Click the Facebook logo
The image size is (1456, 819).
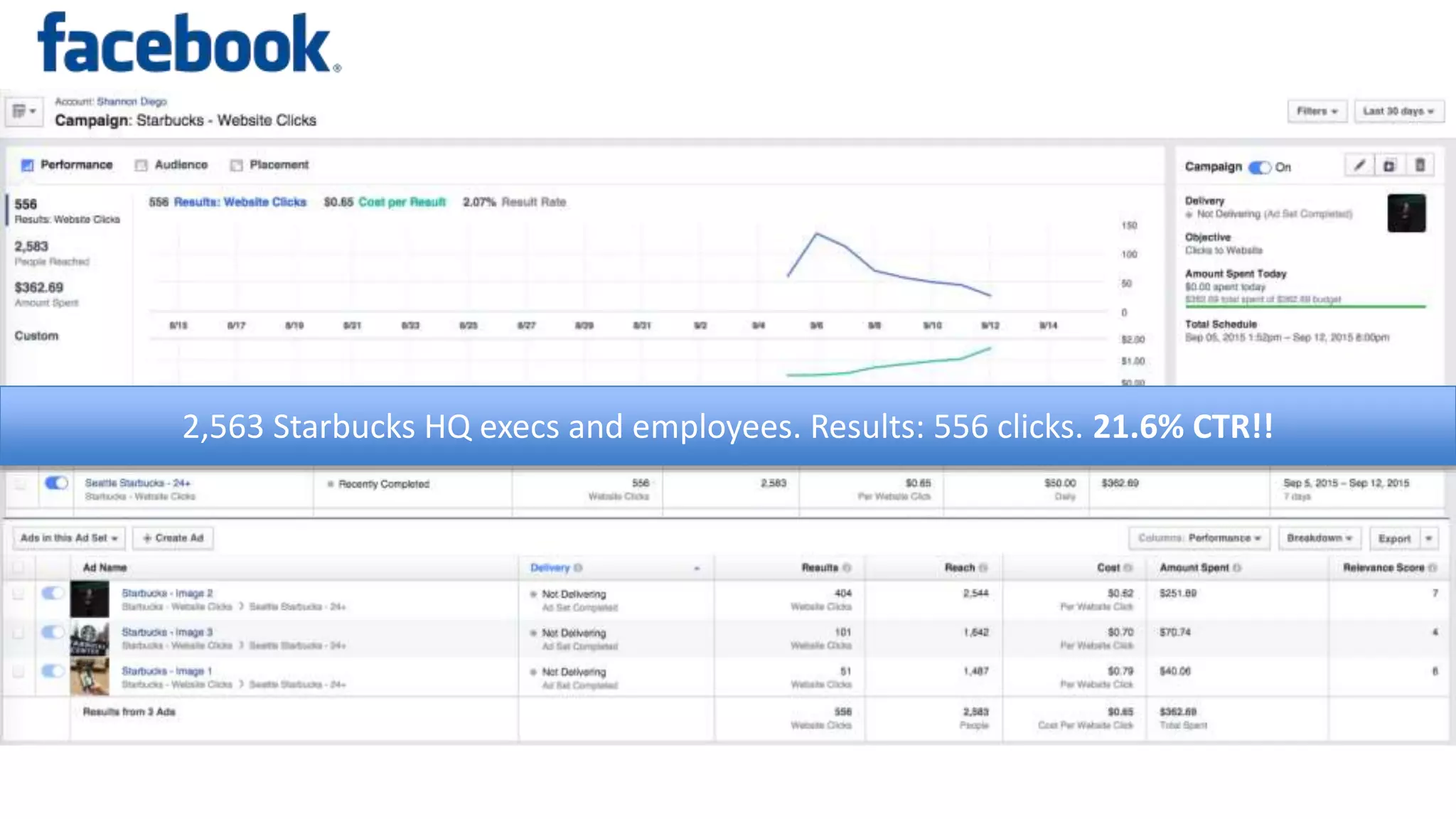[x=189, y=43]
